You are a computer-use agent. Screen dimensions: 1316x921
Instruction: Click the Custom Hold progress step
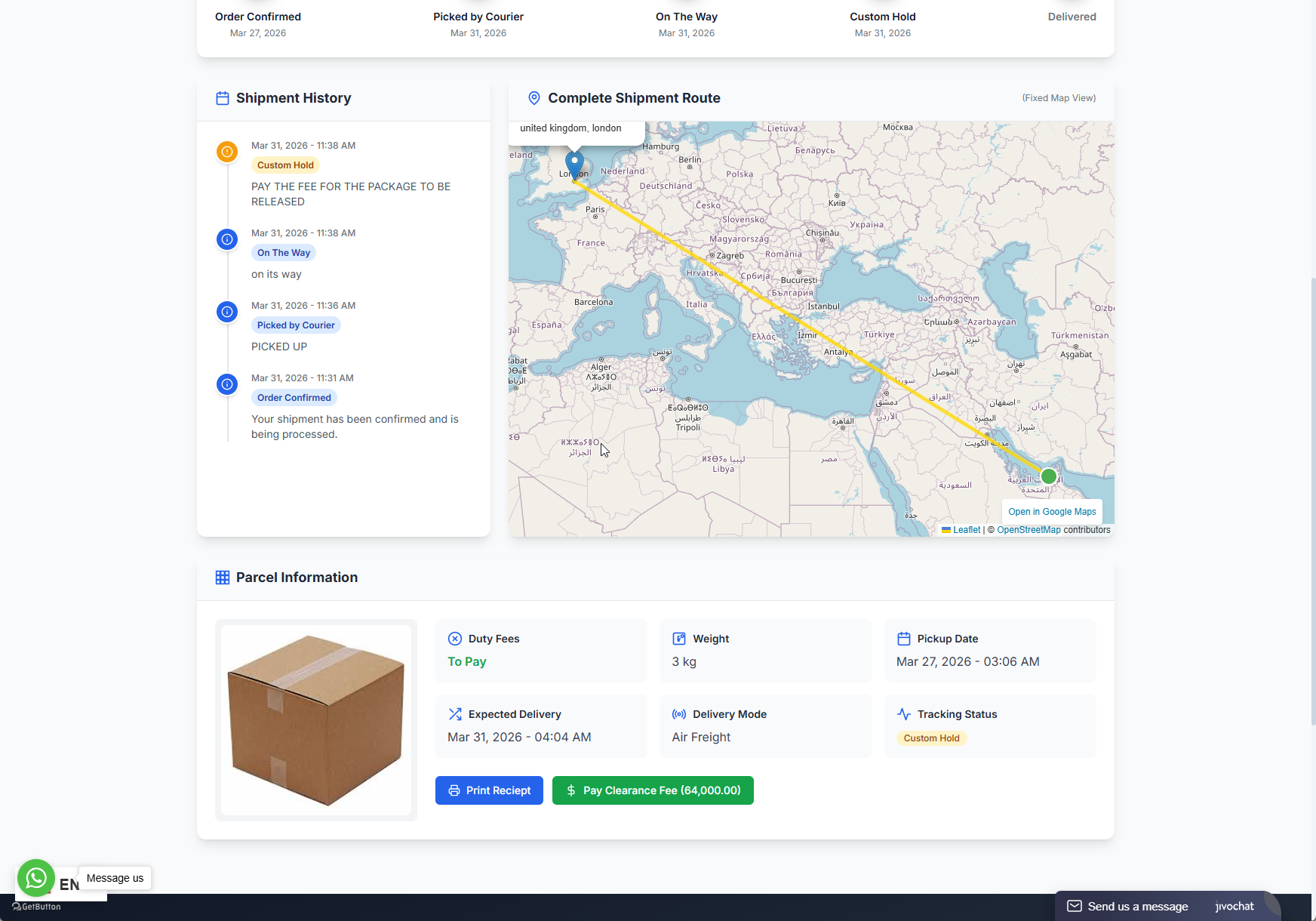pyautogui.click(x=882, y=23)
